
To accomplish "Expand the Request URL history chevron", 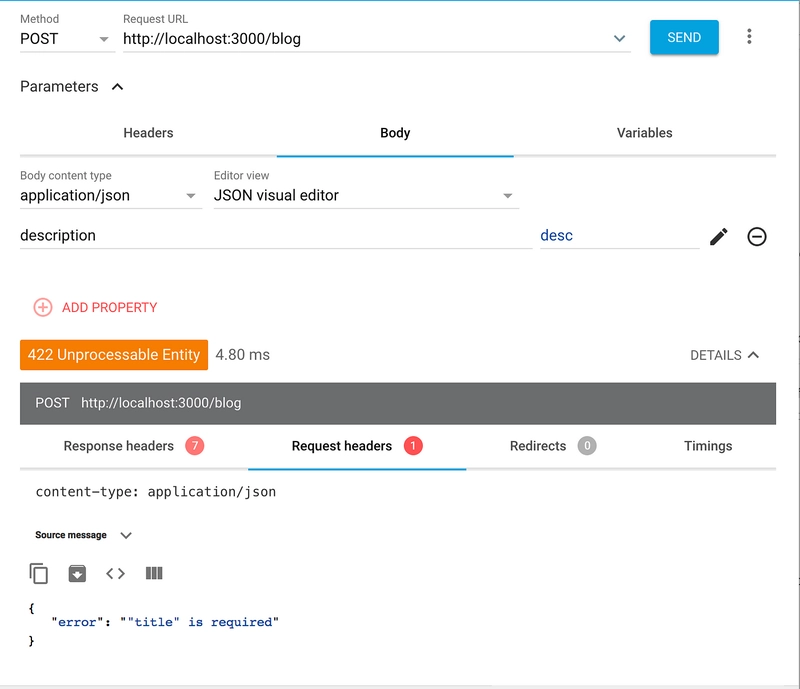I will (x=619, y=38).
